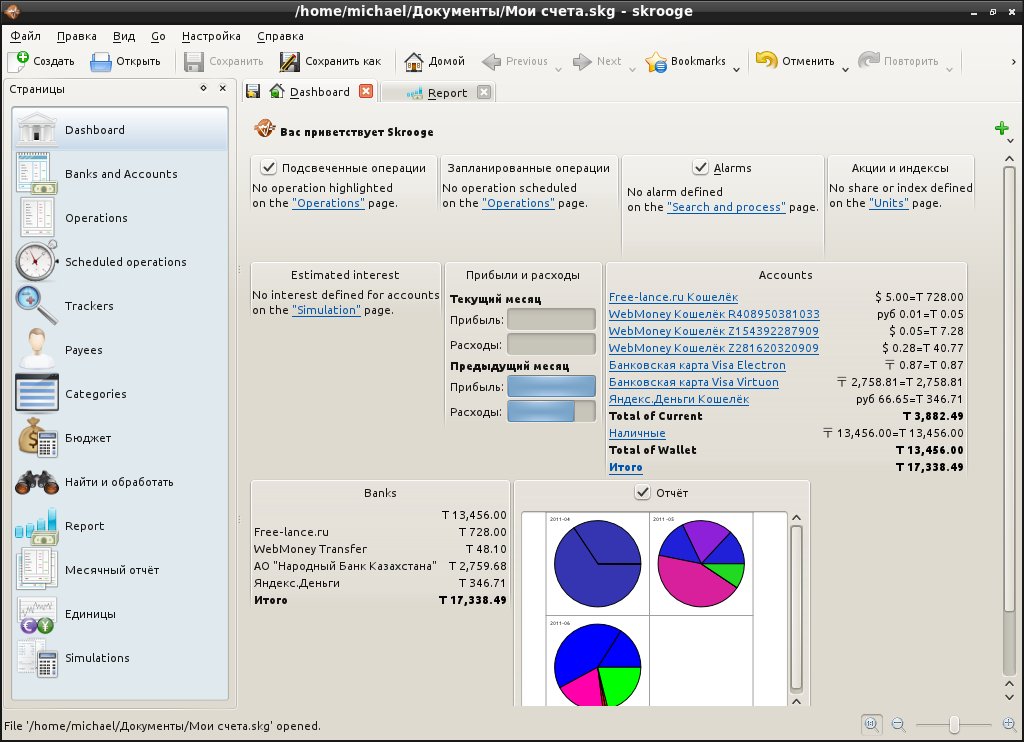Zoom in with magnifier plus icon

(x=1009, y=724)
